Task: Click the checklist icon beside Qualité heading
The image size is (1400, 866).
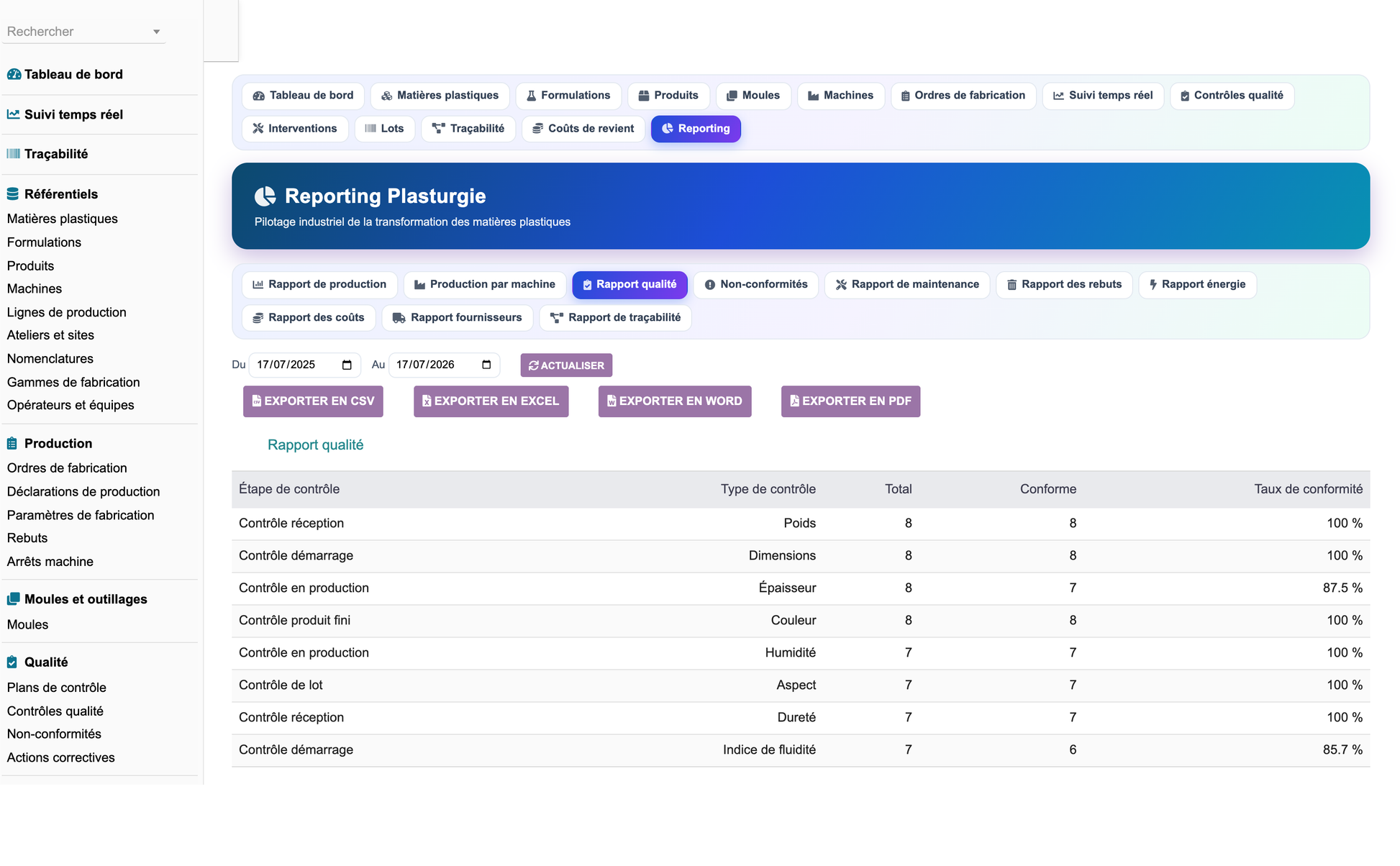Action: (x=12, y=662)
